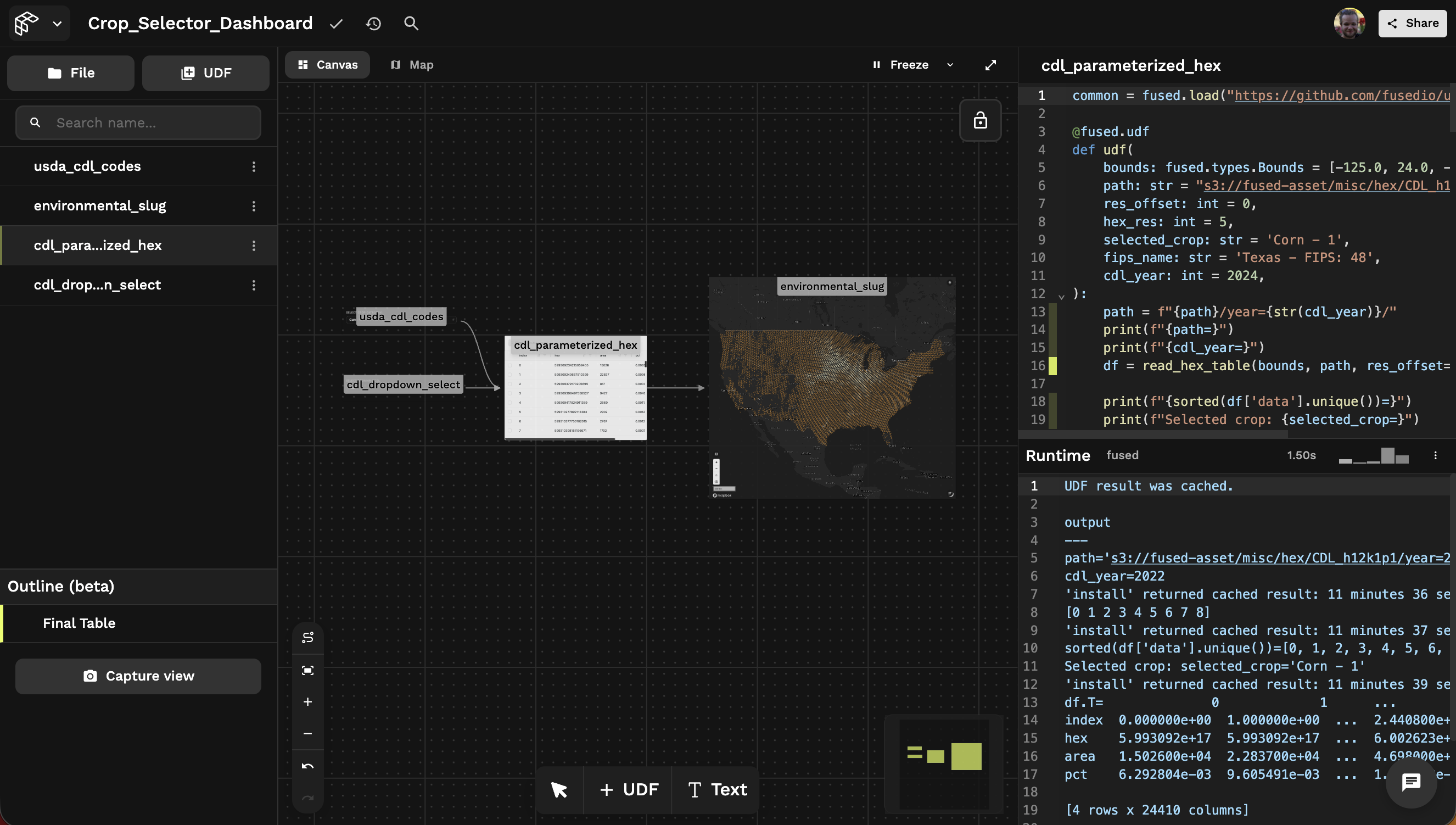Toggle the canvas lock icon
This screenshot has width=1456, height=825.
point(980,120)
